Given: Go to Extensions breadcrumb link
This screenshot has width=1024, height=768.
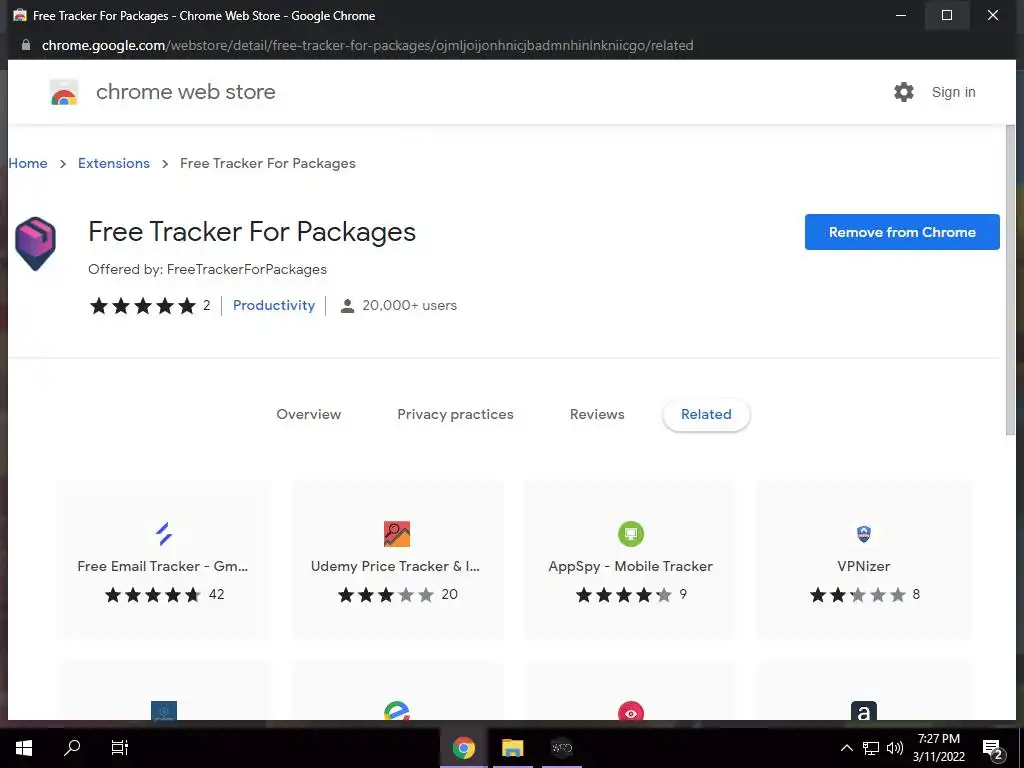Looking at the screenshot, I should 114,163.
